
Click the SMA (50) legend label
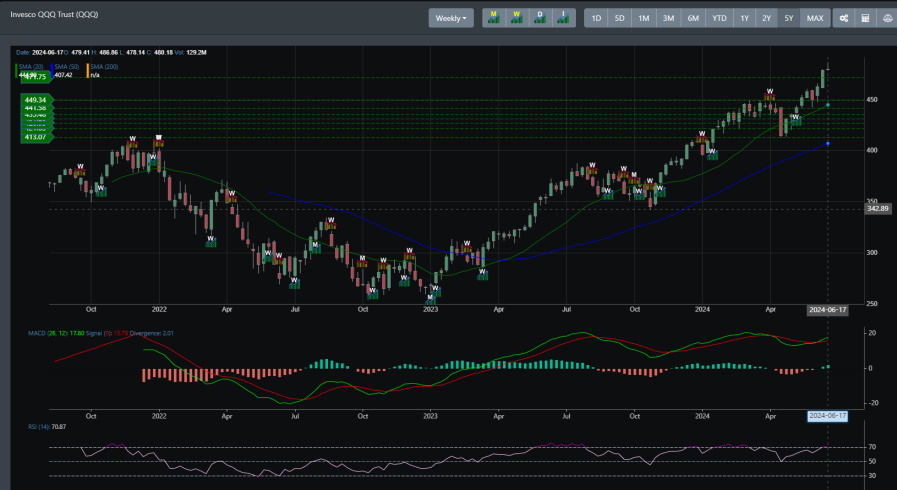pyautogui.click(x=67, y=67)
